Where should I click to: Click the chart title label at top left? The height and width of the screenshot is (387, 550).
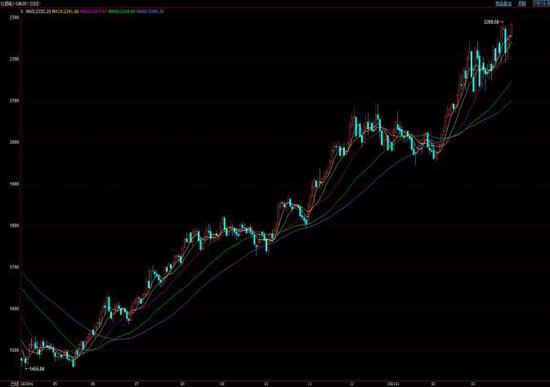click(20, 4)
